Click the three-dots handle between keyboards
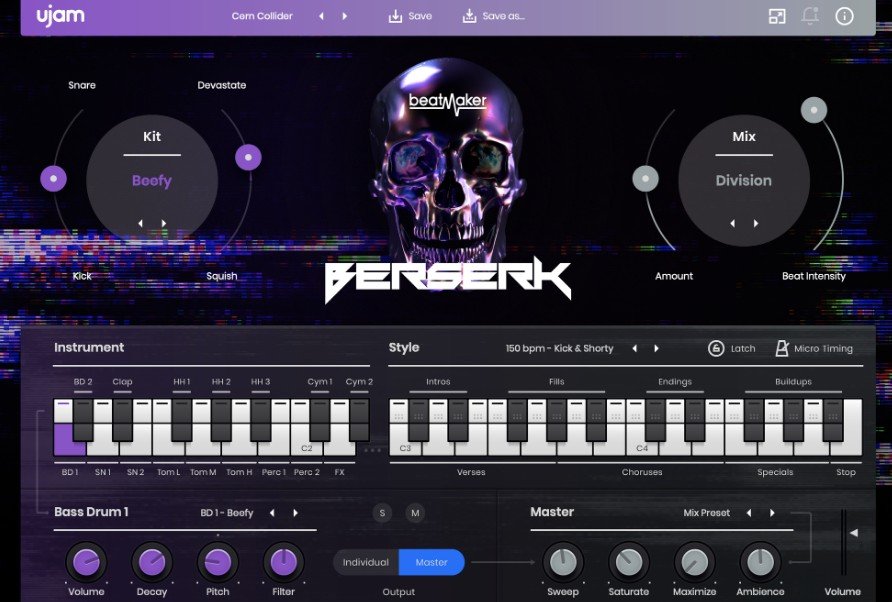Image resolution: width=892 pixels, height=602 pixels. 373,450
